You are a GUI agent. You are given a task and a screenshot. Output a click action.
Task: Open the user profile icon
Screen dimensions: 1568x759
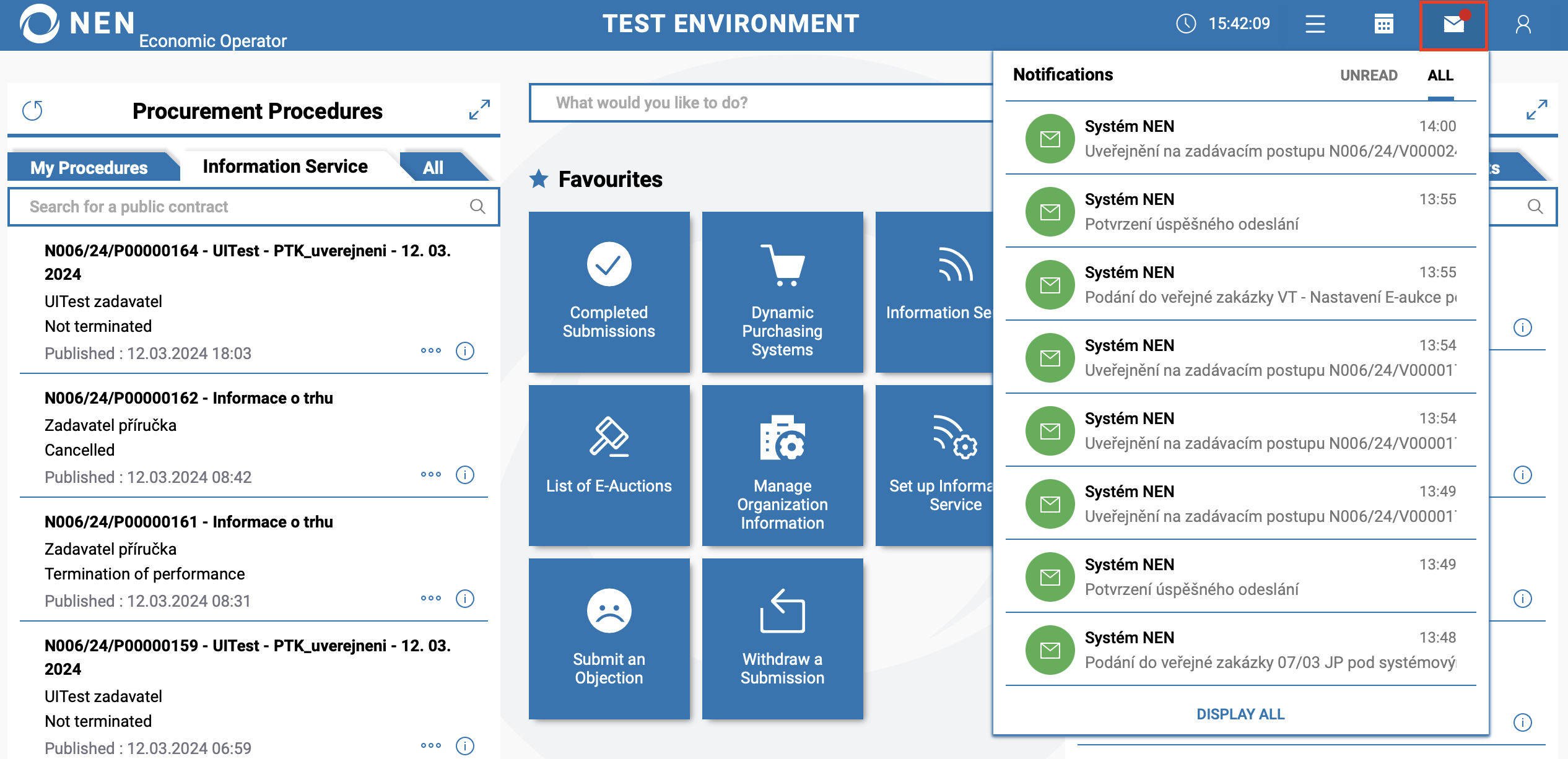1523,25
